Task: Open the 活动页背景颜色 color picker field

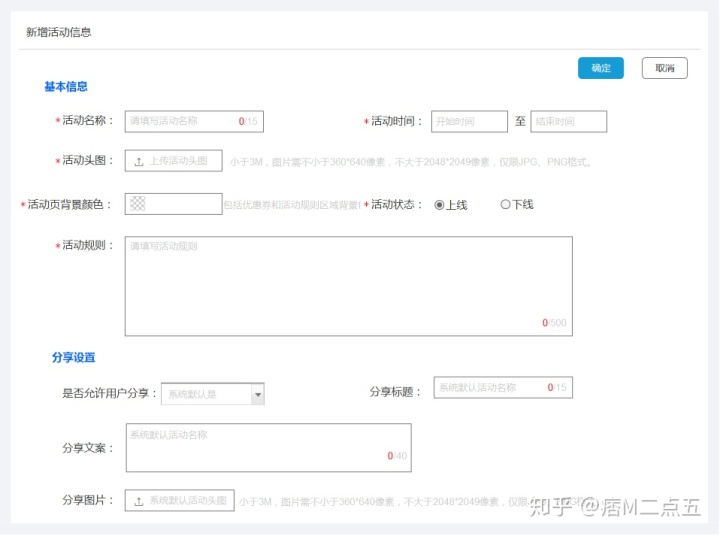Action: [174, 204]
